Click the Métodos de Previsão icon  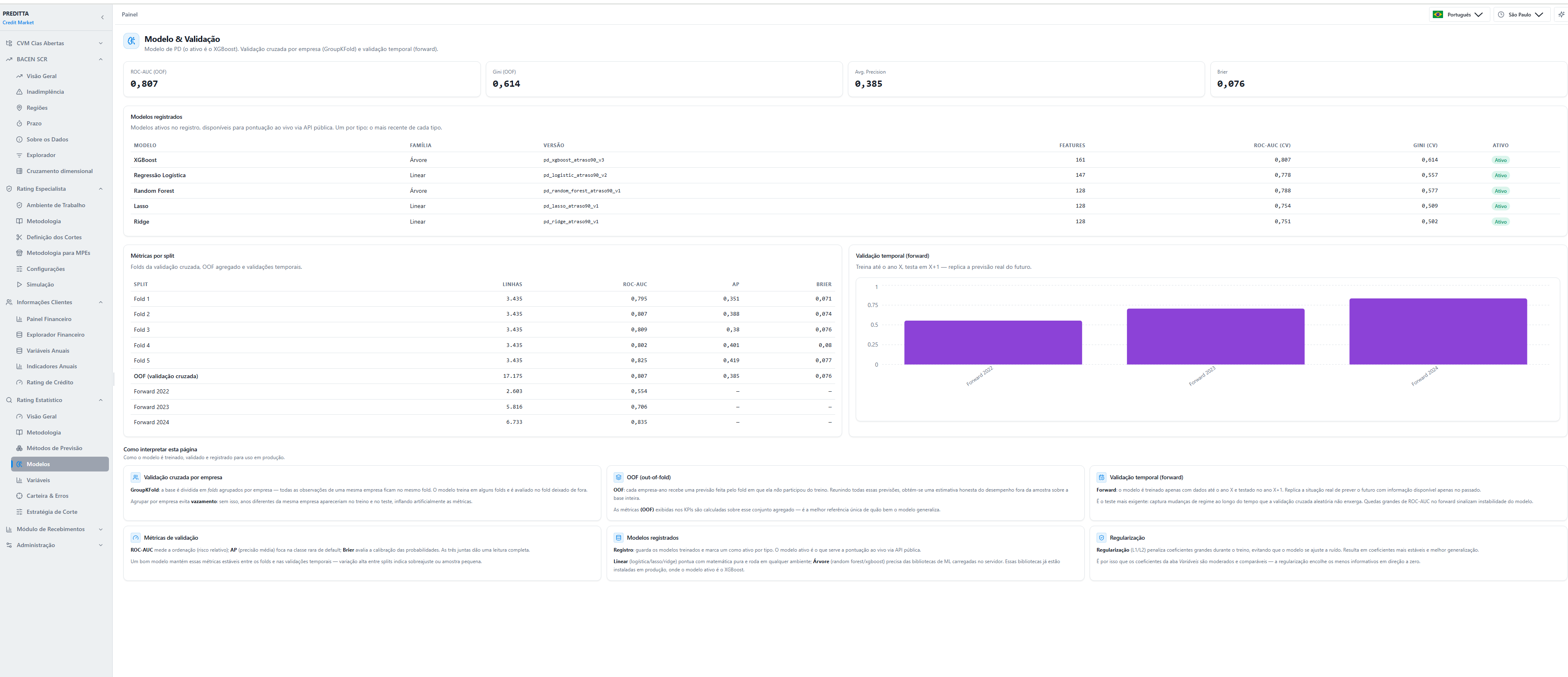[19, 448]
